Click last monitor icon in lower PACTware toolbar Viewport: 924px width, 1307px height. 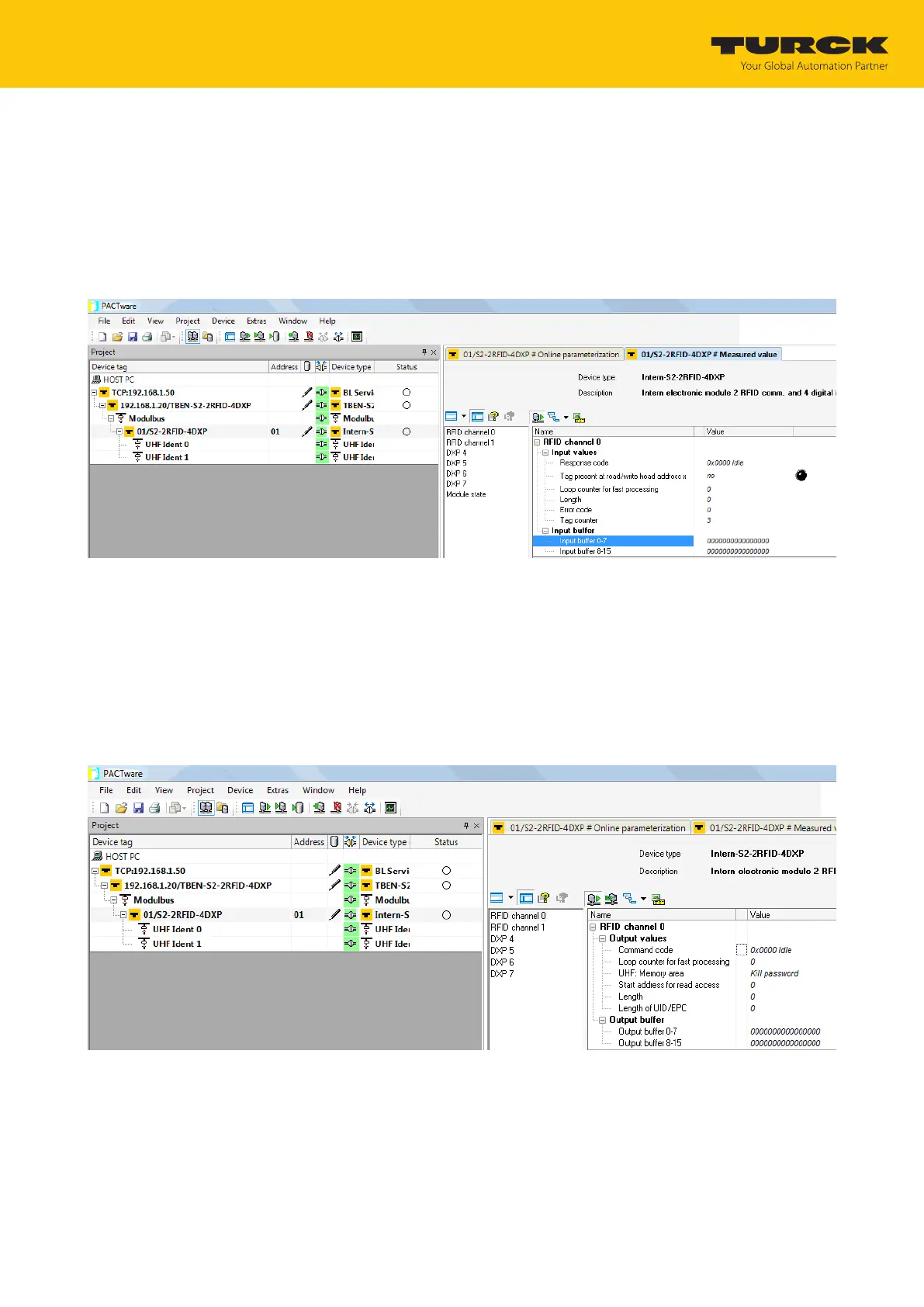point(390,808)
